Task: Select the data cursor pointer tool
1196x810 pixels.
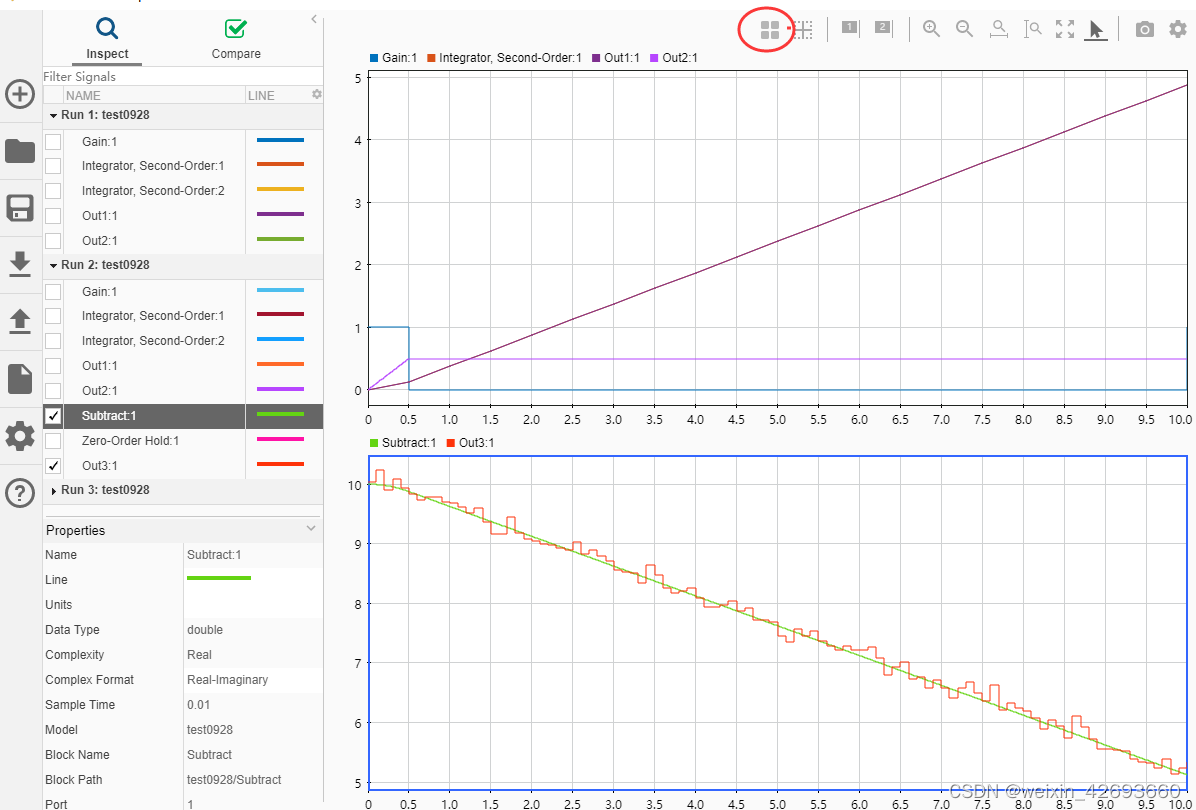Action: [1096, 28]
